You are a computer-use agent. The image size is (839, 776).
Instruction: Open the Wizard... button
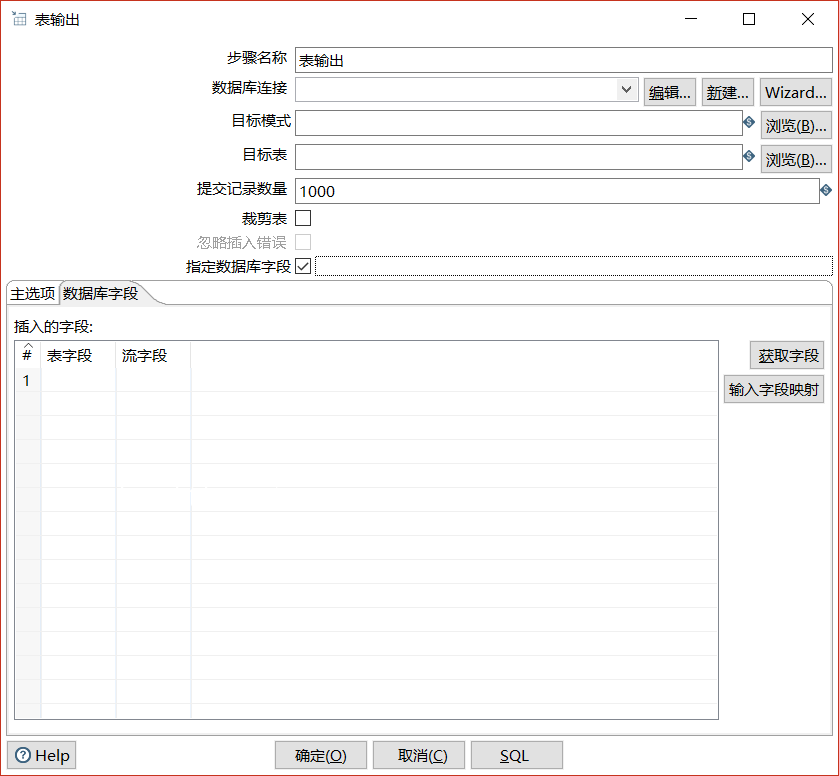click(796, 92)
